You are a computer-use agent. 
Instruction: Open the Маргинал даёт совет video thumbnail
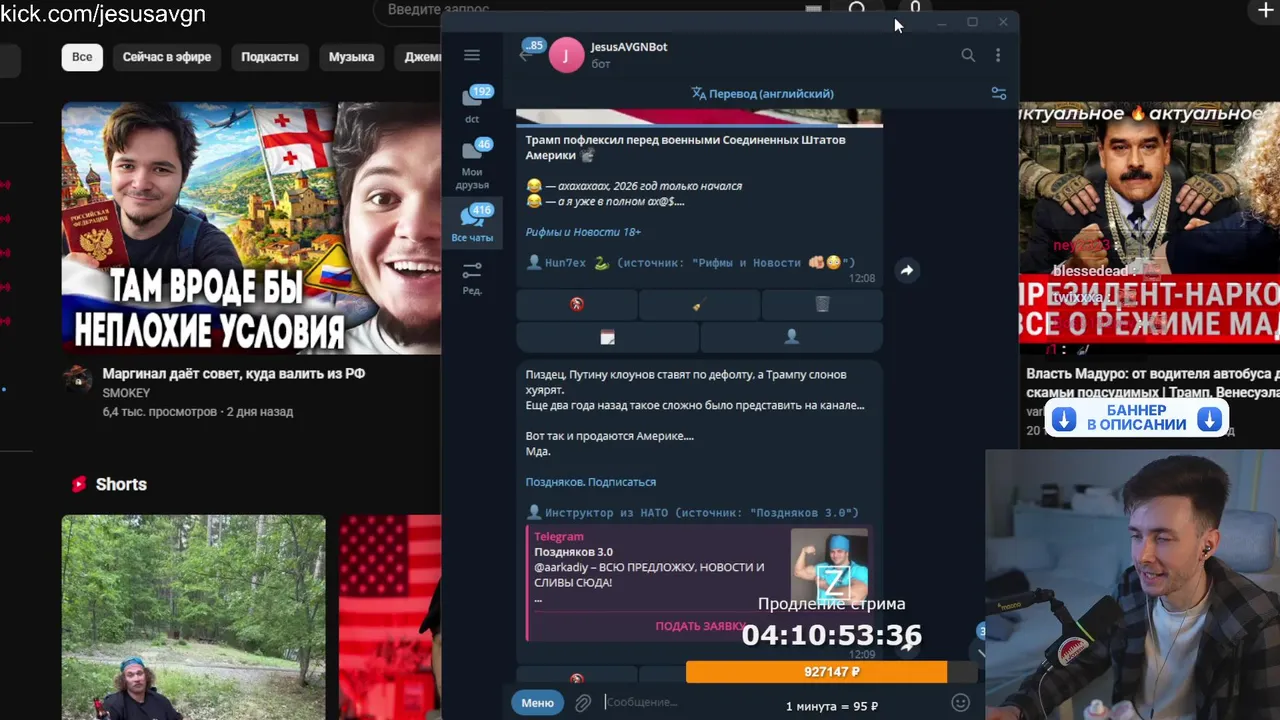click(x=251, y=228)
